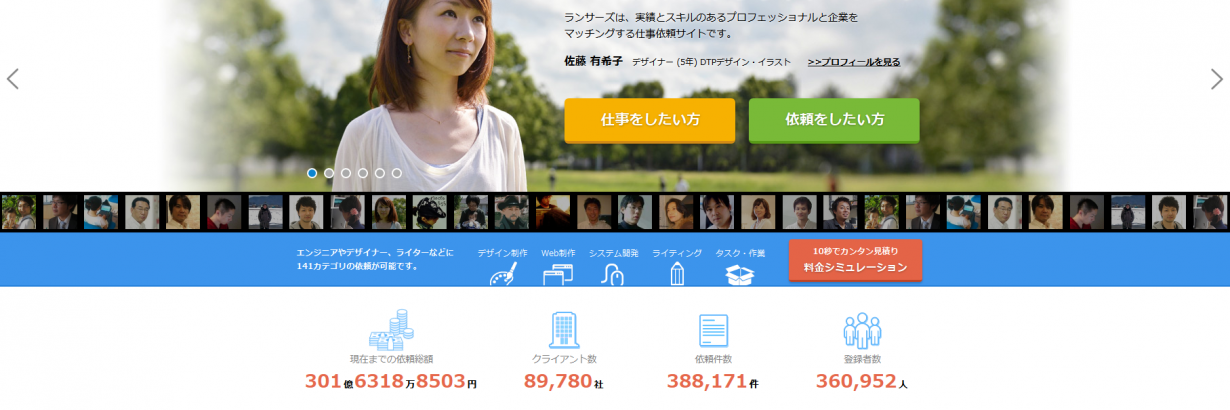This screenshot has width=1230, height=410.
Task: Click the office building client icon
Action: click(565, 329)
